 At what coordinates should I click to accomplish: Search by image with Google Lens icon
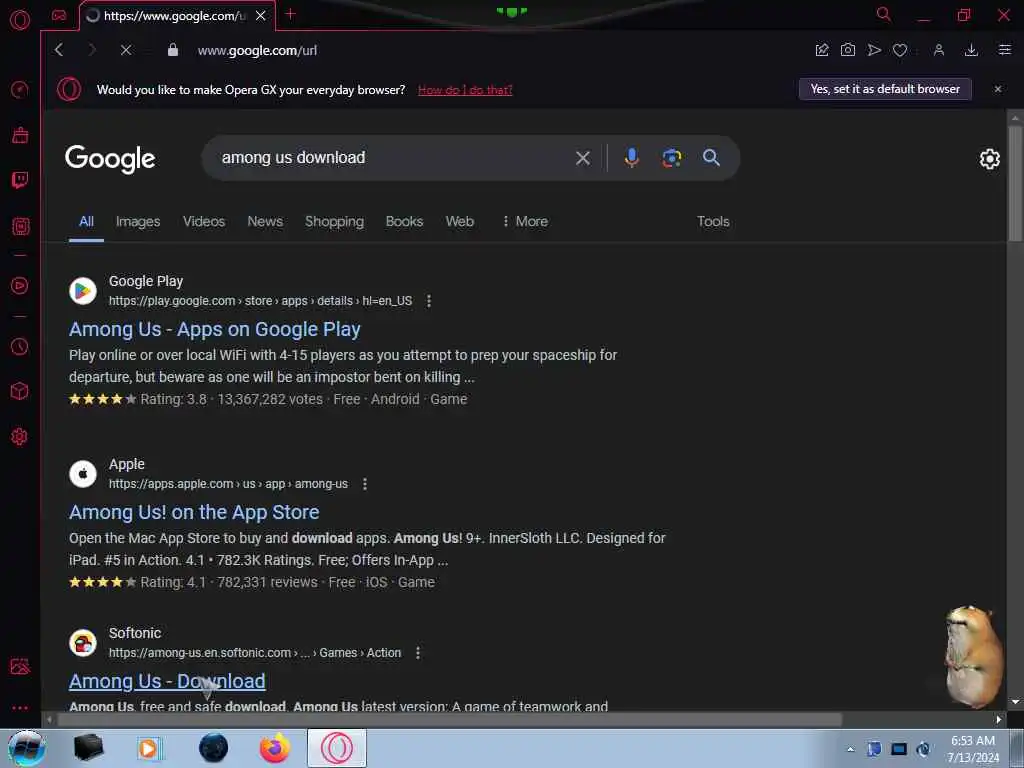[x=671, y=158]
